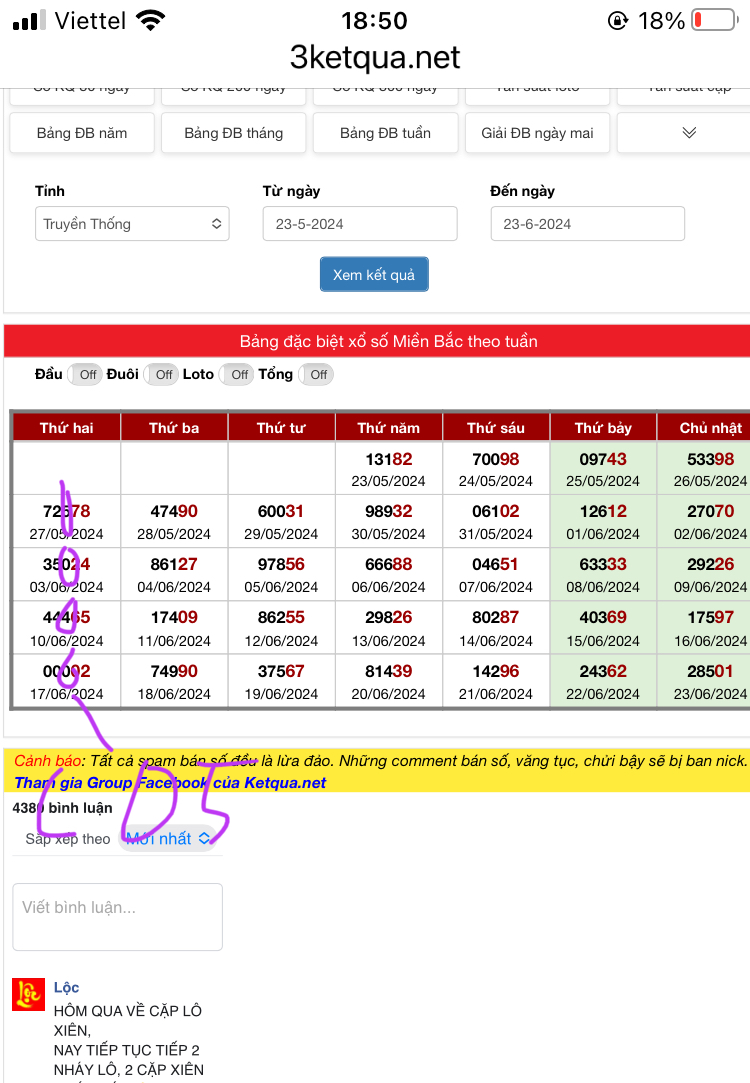Image resolution: width=750 pixels, height=1083 pixels.
Task: Turn on the Tổng switch
Action: [x=315, y=375]
